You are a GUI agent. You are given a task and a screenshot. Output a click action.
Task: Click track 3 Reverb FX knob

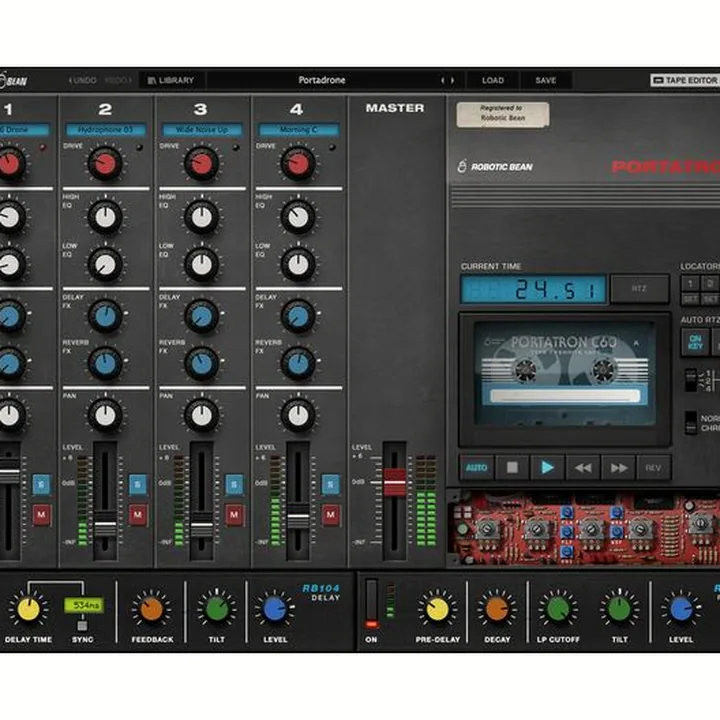[x=202, y=363]
